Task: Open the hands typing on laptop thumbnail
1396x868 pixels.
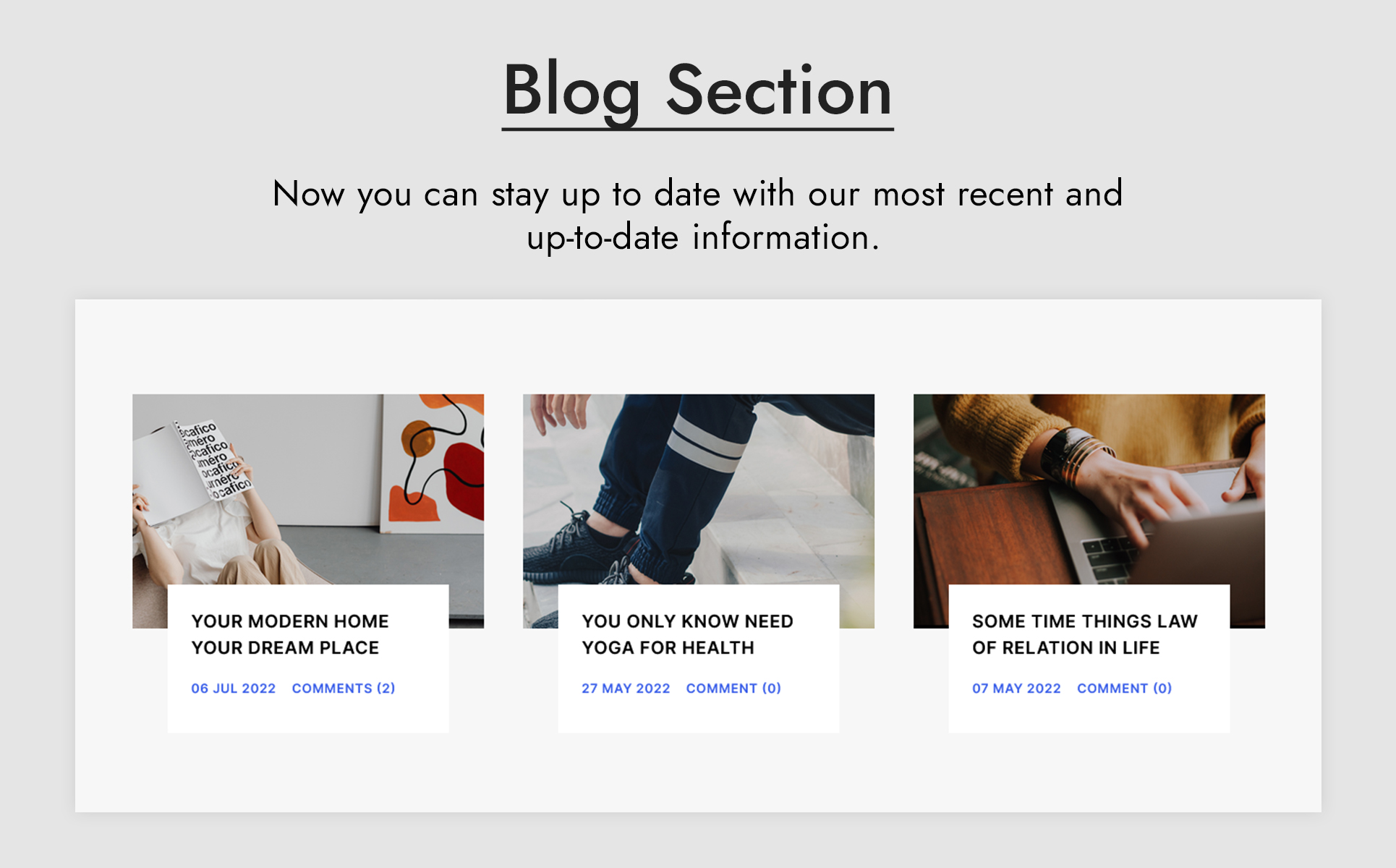Action: pyautogui.click(x=1089, y=489)
